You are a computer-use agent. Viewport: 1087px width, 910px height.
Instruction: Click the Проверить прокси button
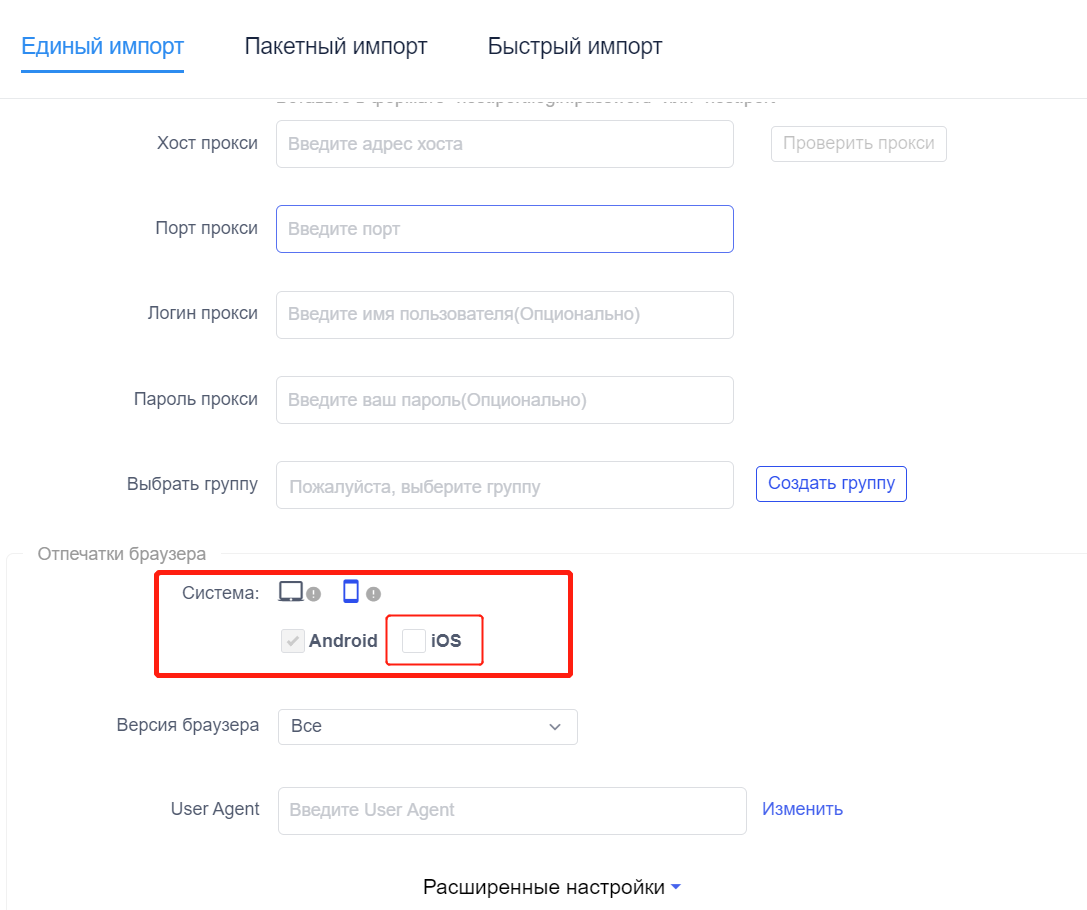pyautogui.click(x=858, y=144)
